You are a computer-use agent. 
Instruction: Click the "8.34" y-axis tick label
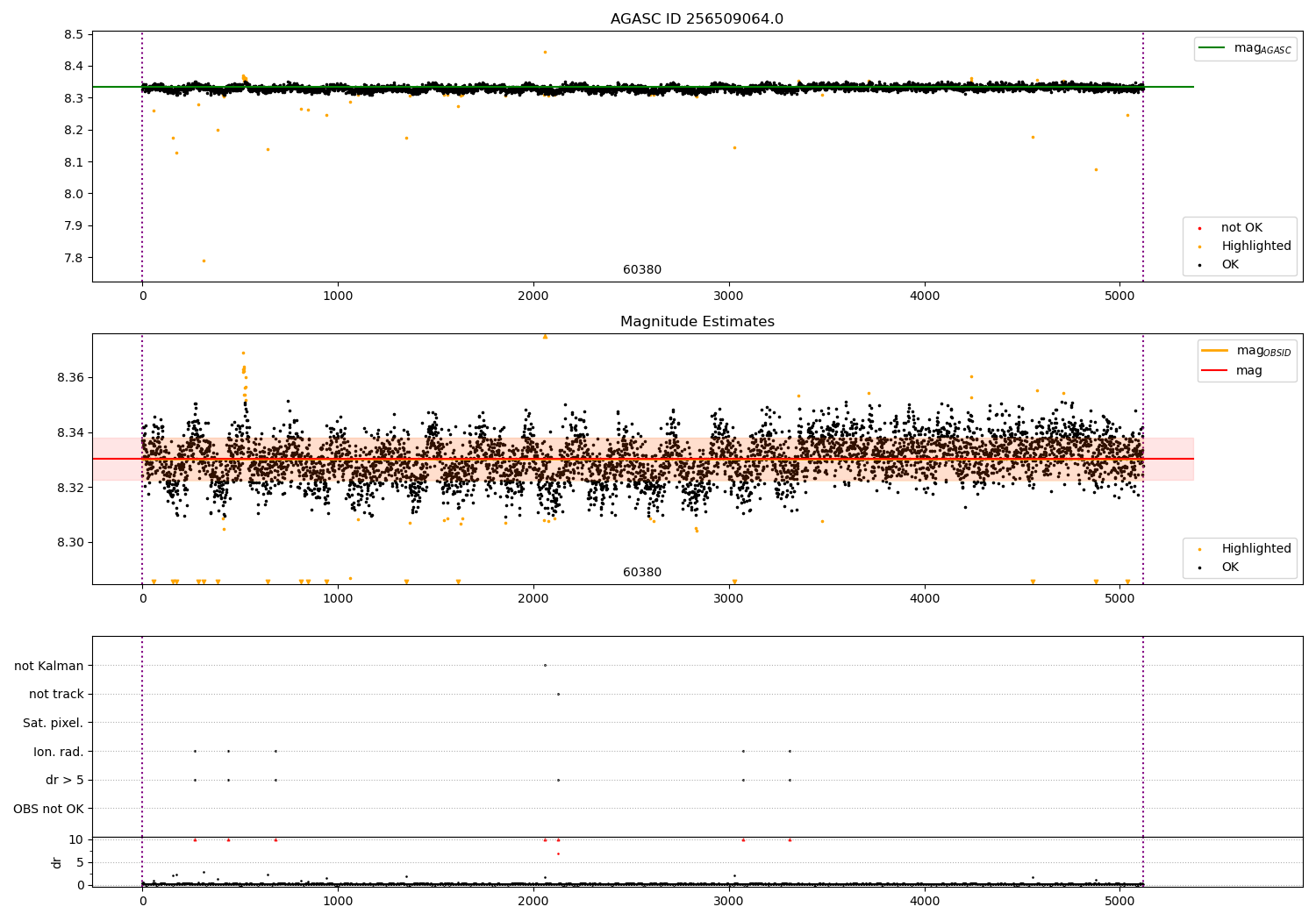pyautogui.click(x=70, y=433)
